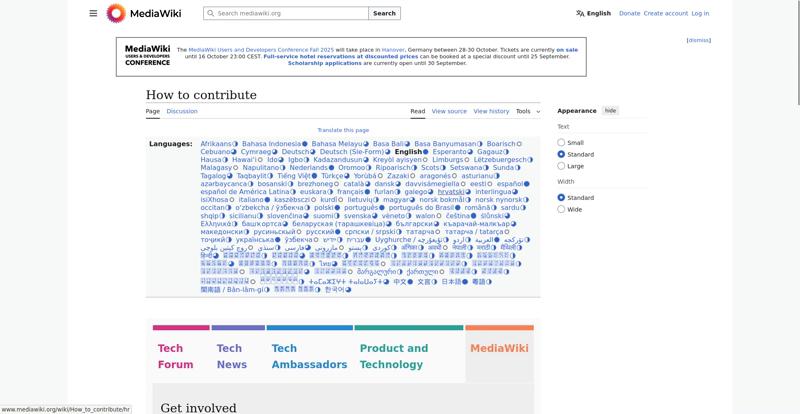Click the language translate icon beside English

pos(580,13)
